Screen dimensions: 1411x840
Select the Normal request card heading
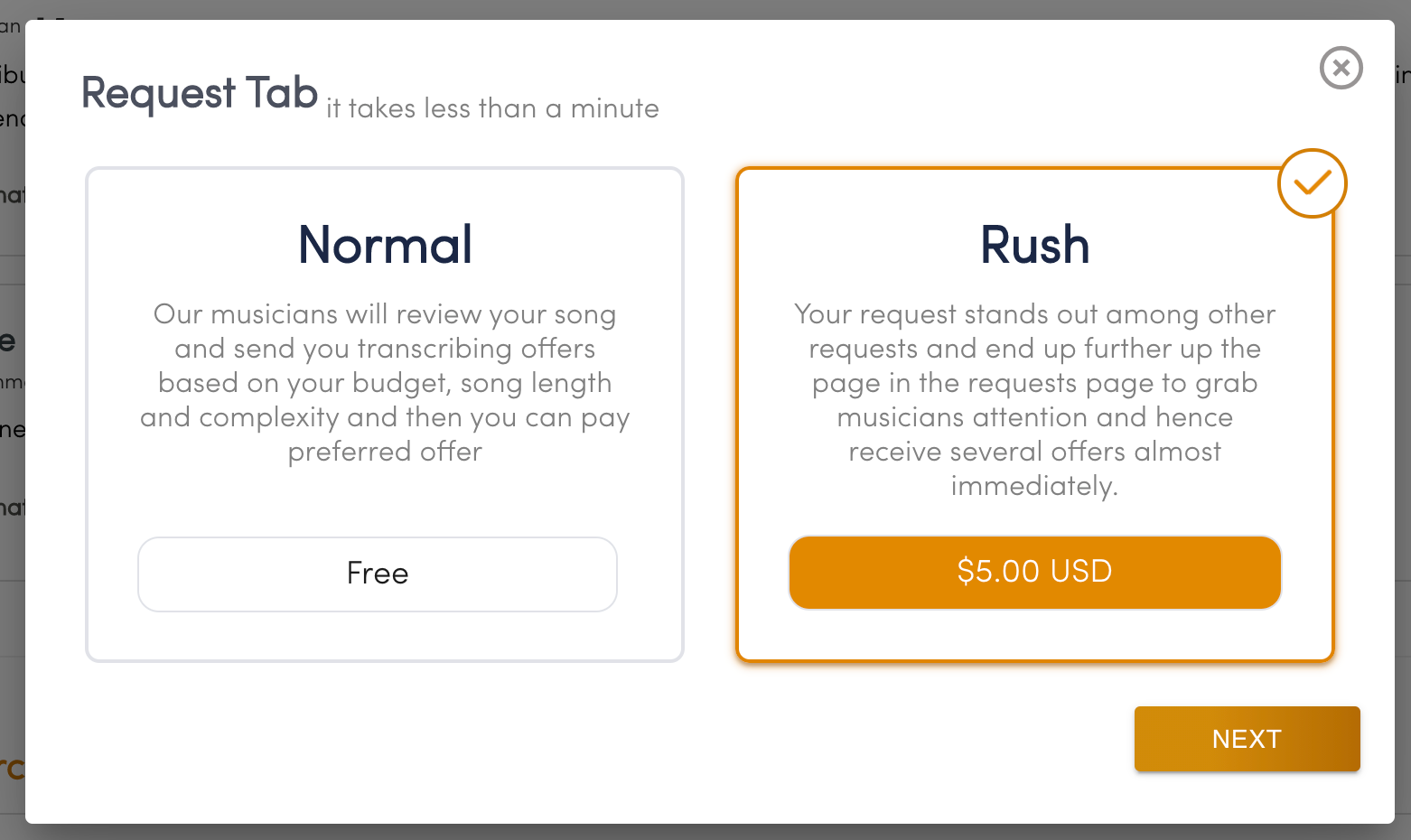click(x=386, y=245)
